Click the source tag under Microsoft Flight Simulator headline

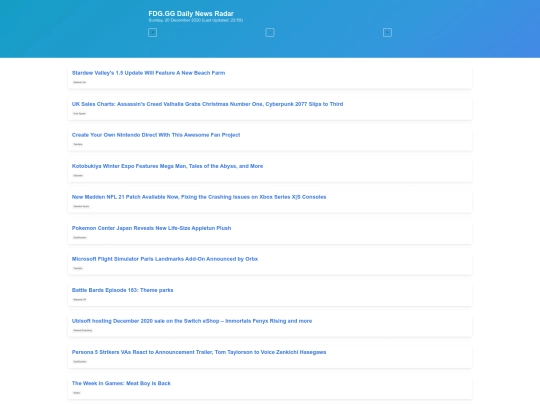point(78,268)
